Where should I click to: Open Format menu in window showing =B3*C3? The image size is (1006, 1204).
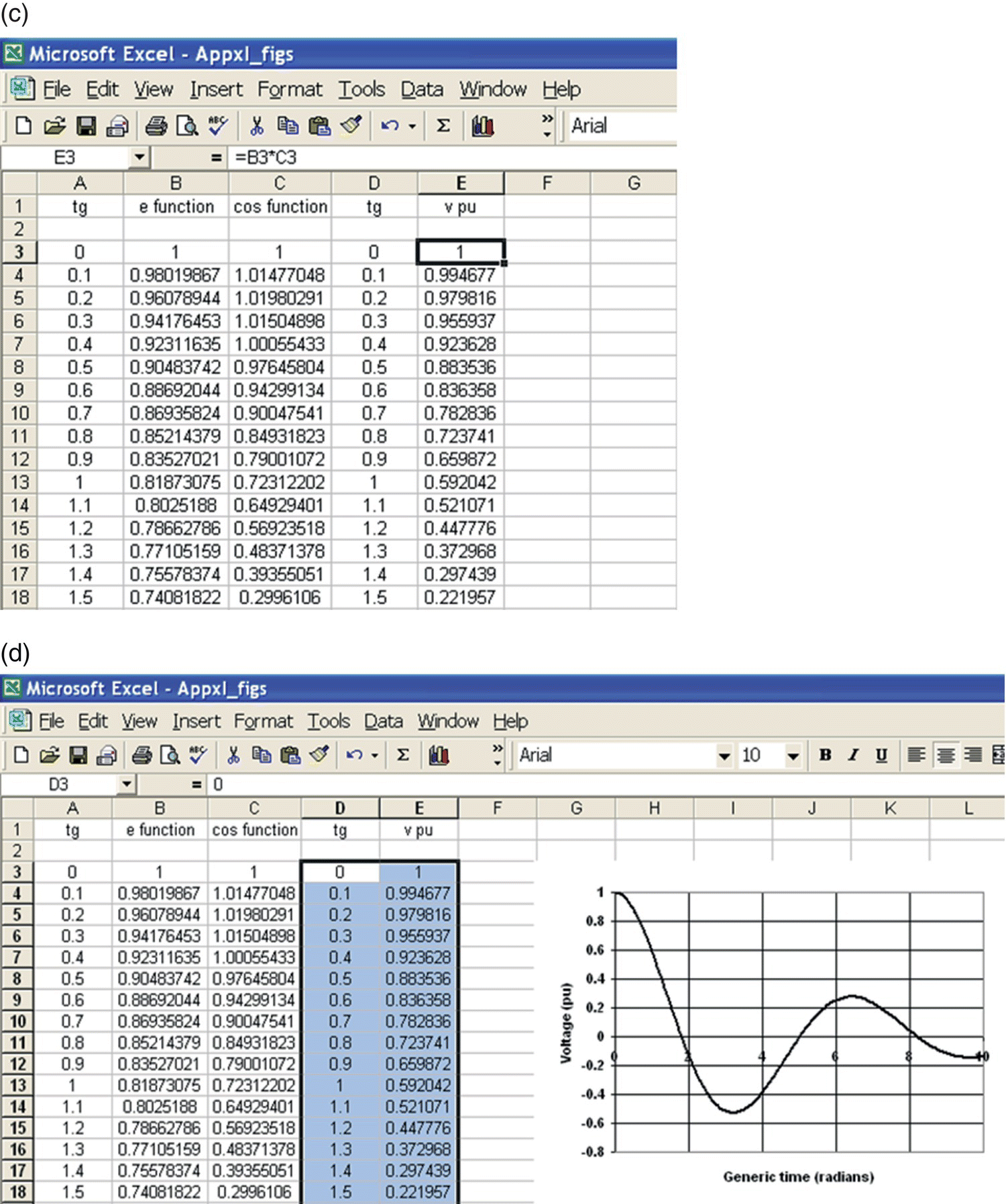[290, 89]
